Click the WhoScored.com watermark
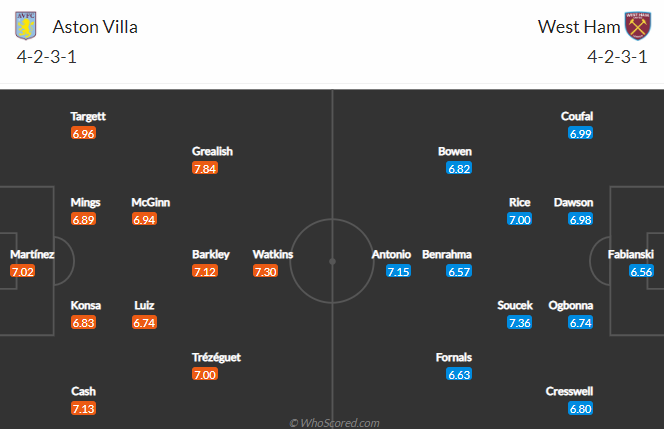 (335, 423)
